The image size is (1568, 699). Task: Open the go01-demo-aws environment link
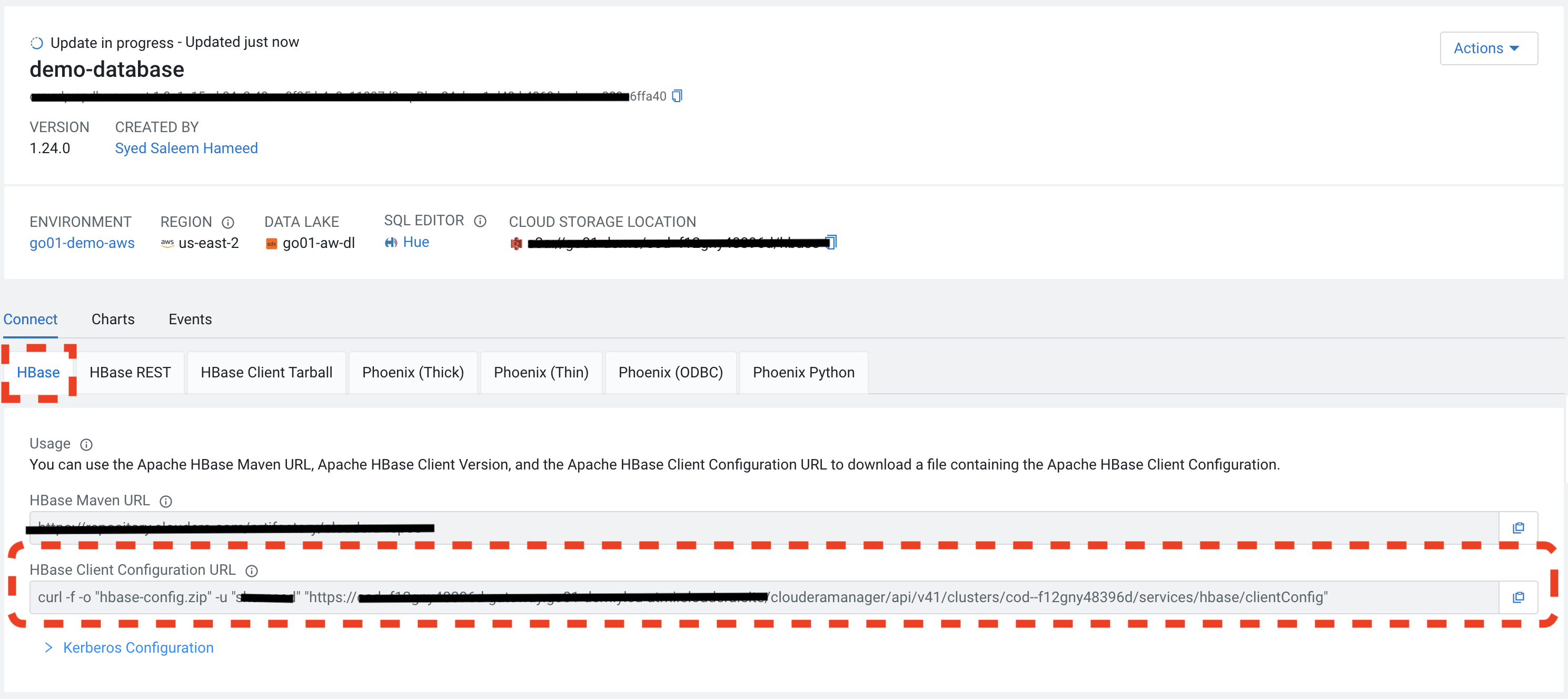pyautogui.click(x=82, y=243)
